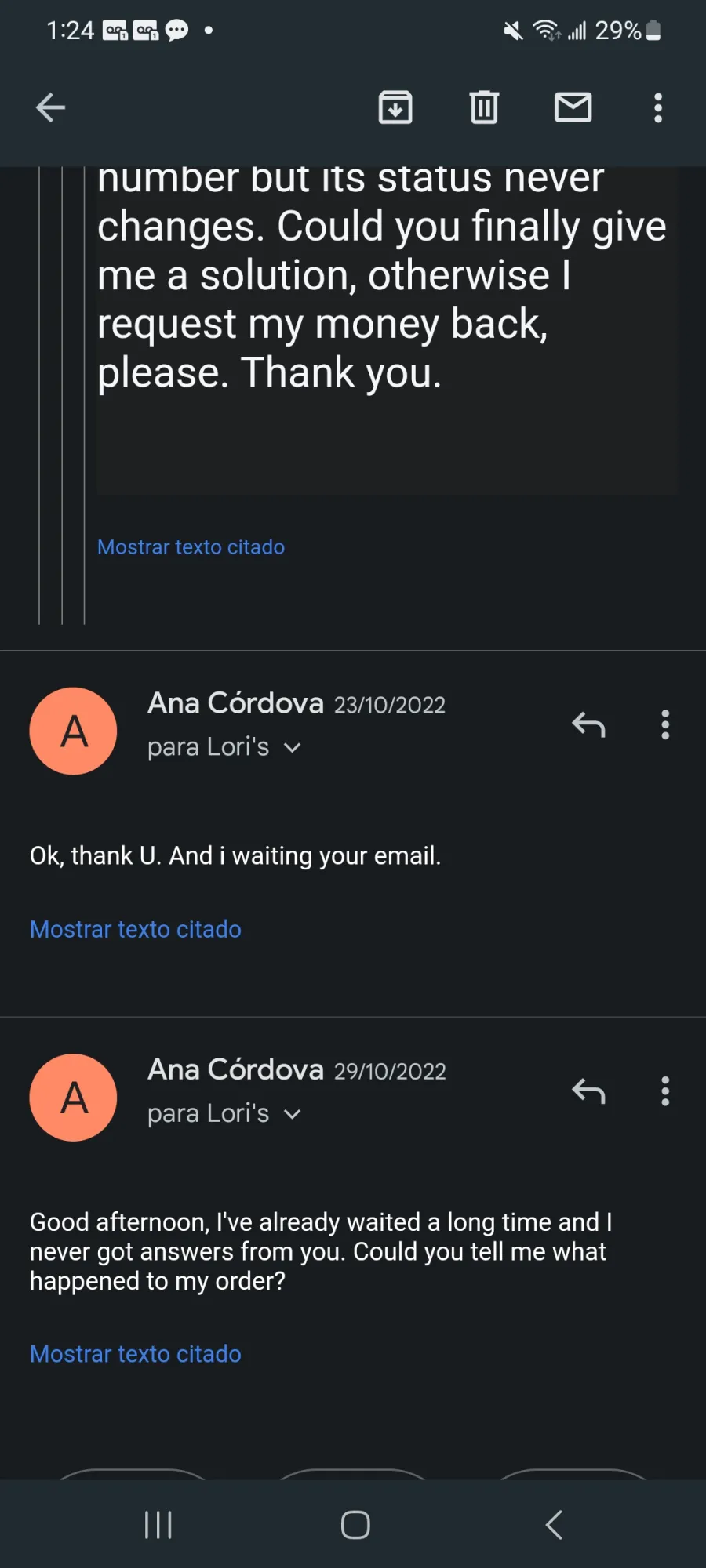The width and height of the screenshot is (706, 1568).
Task: Archive this email conversation
Action: [x=395, y=107]
